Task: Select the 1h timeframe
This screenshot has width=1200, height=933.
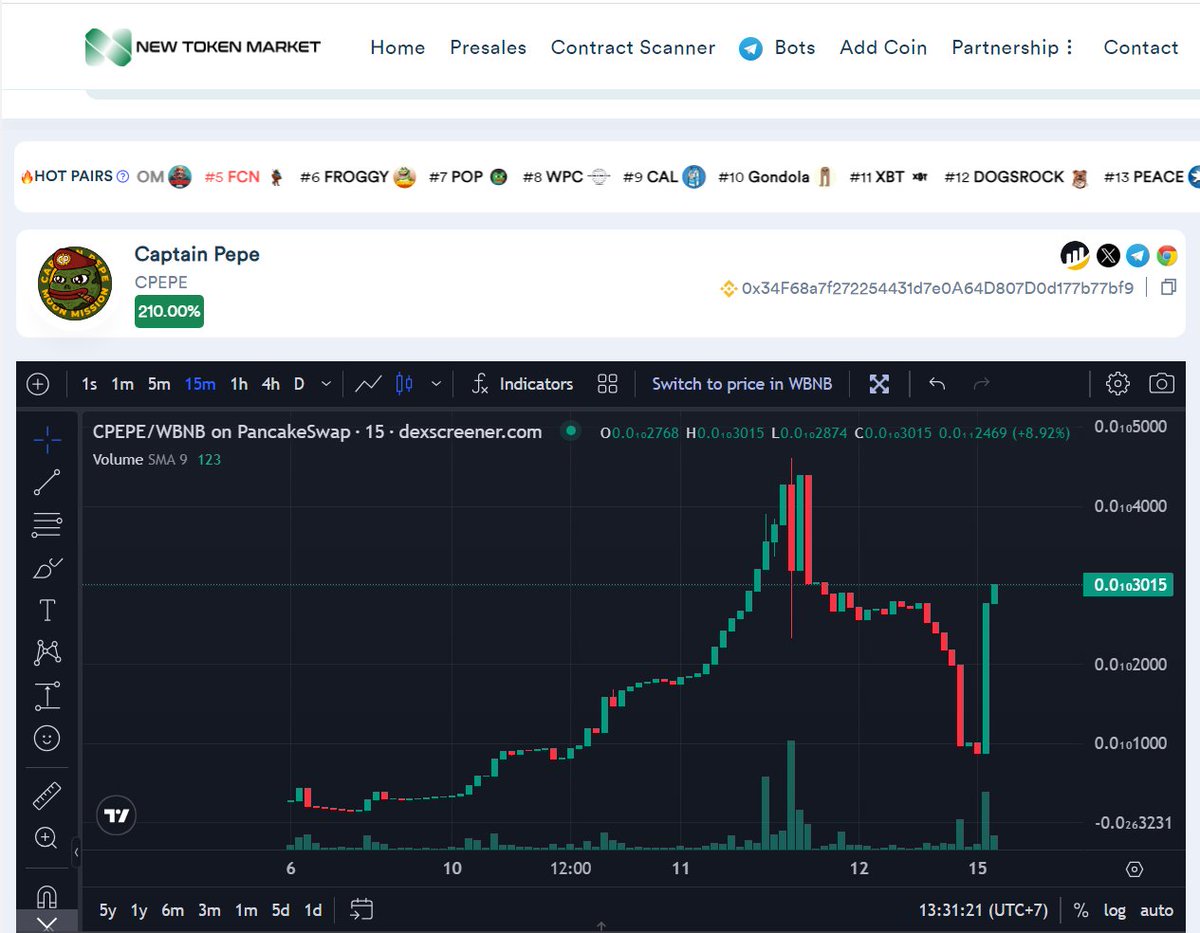Action: click(x=239, y=384)
